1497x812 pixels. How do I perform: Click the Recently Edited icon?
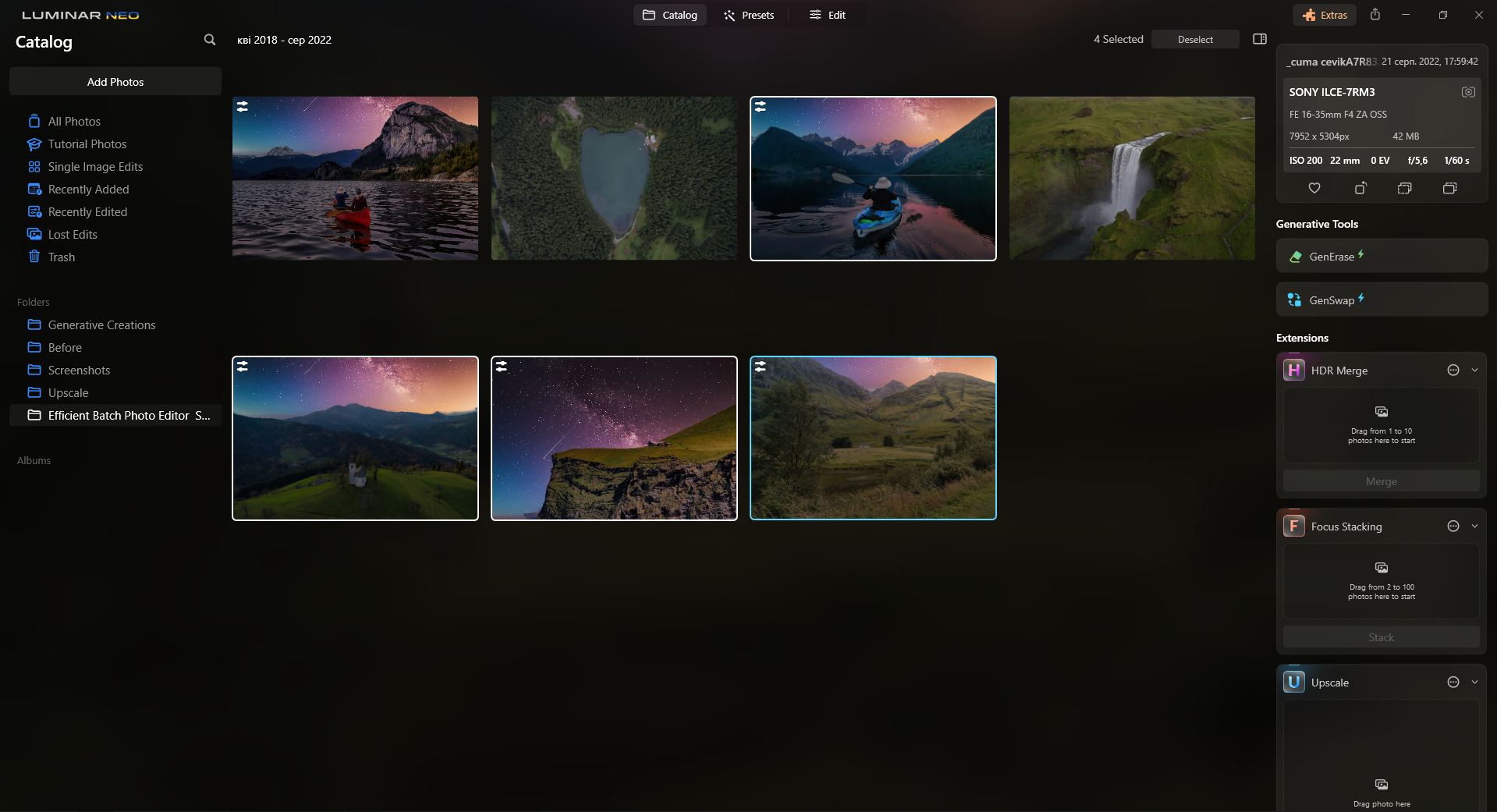point(34,211)
